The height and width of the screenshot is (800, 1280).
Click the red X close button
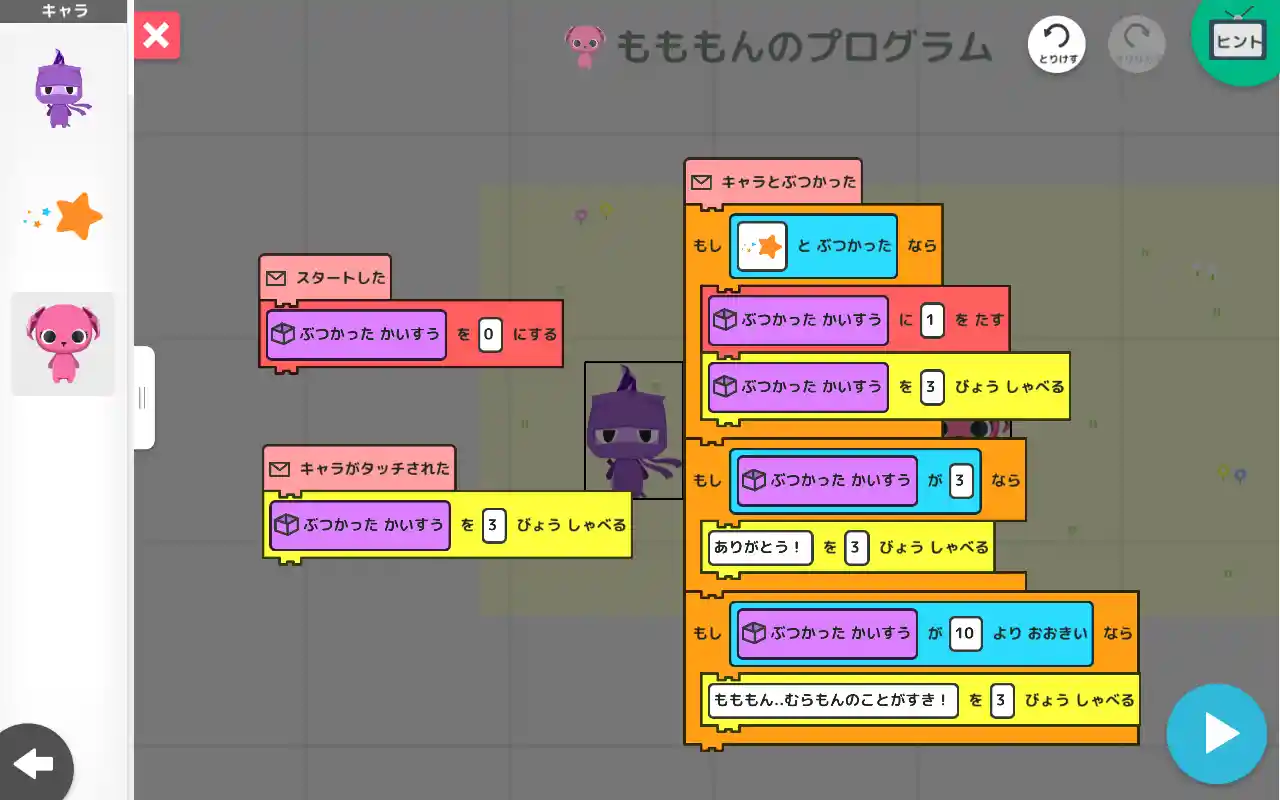(157, 36)
